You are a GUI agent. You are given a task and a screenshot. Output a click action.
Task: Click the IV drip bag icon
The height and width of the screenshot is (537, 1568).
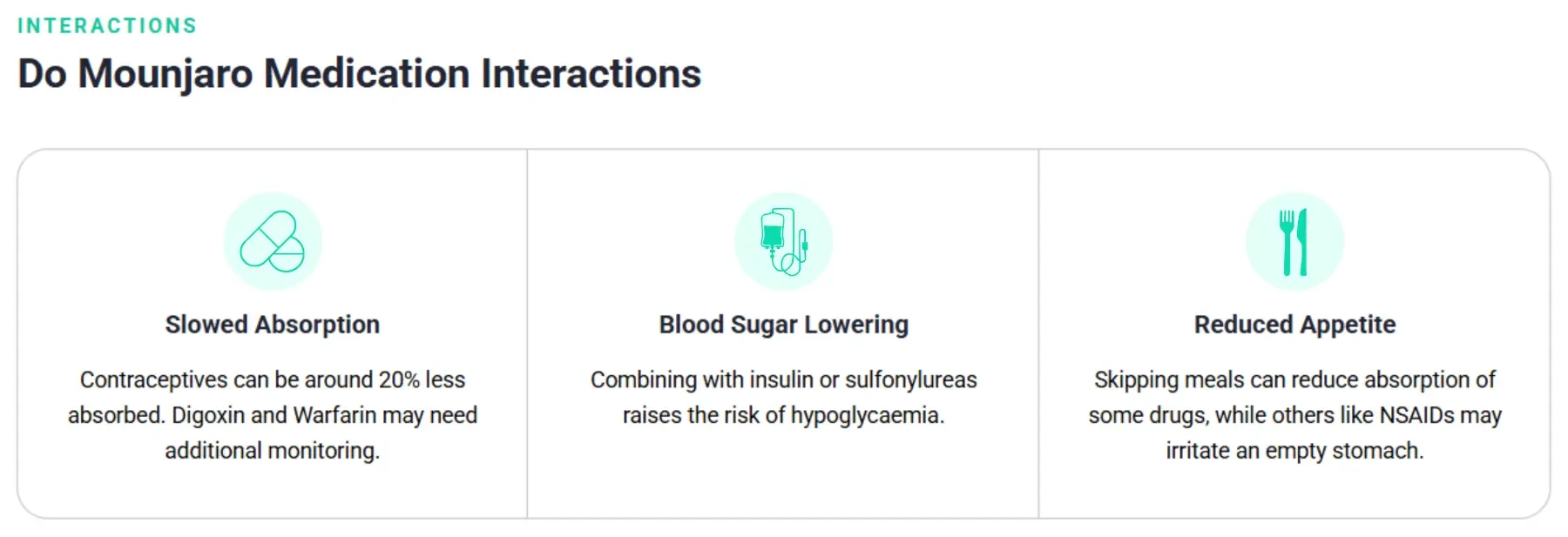tap(784, 241)
